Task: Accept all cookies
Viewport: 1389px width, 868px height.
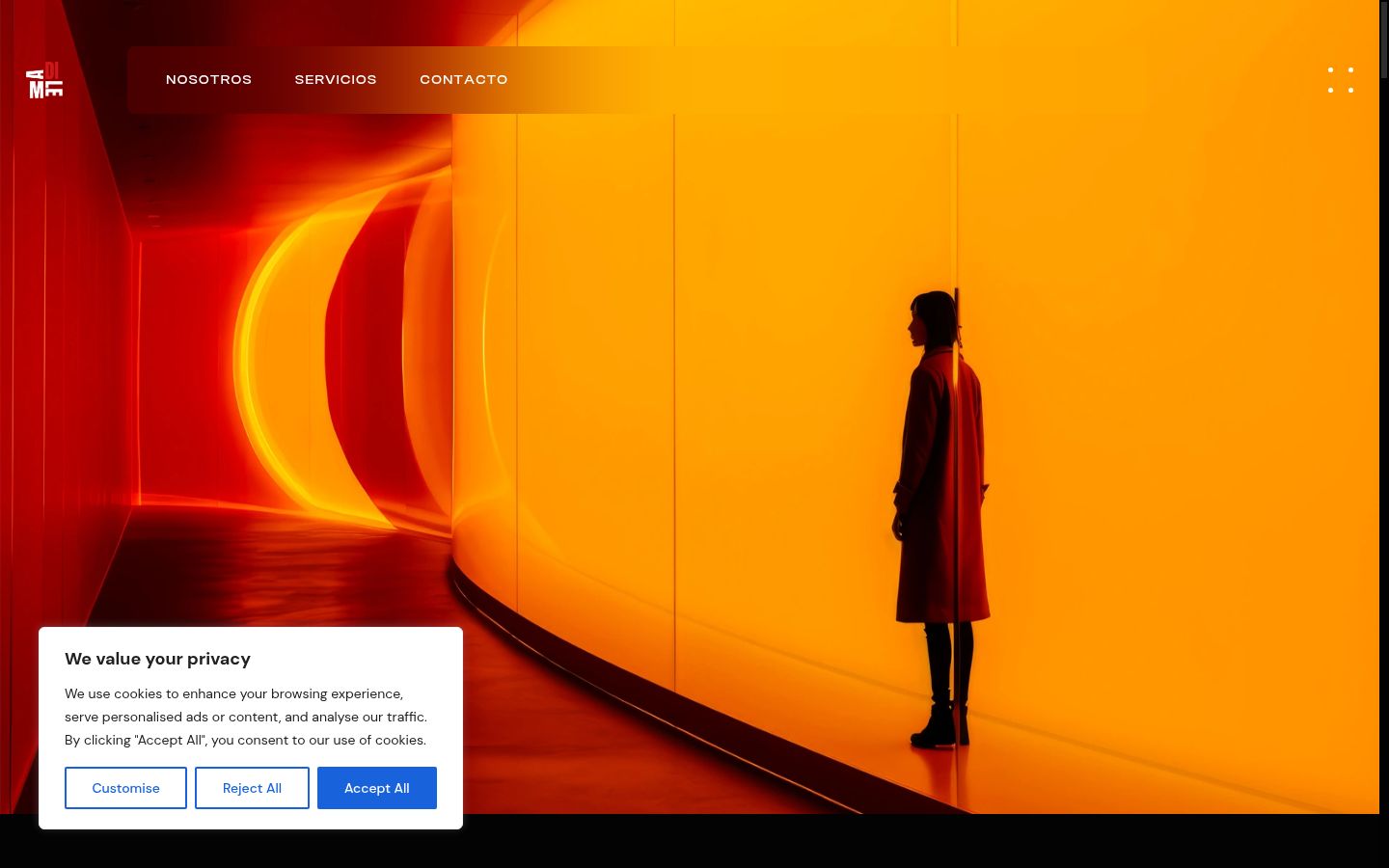Action: point(377,788)
